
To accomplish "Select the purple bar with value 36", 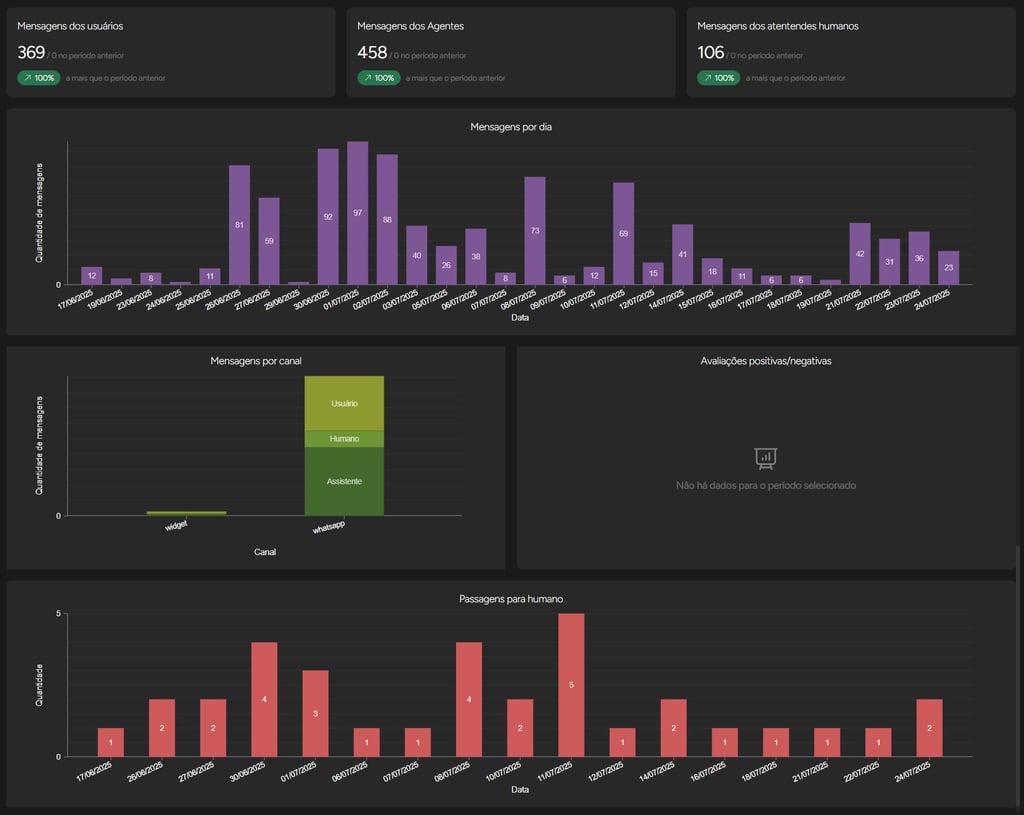I will click(919, 258).
